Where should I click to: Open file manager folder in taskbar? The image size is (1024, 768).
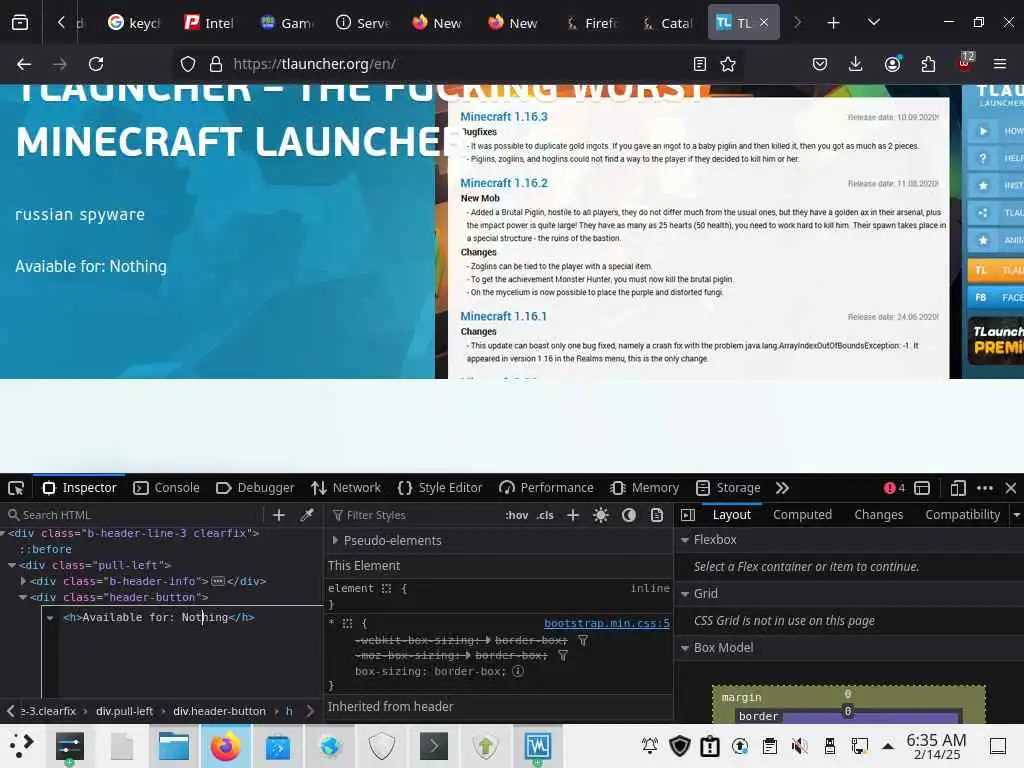click(173, 746)
